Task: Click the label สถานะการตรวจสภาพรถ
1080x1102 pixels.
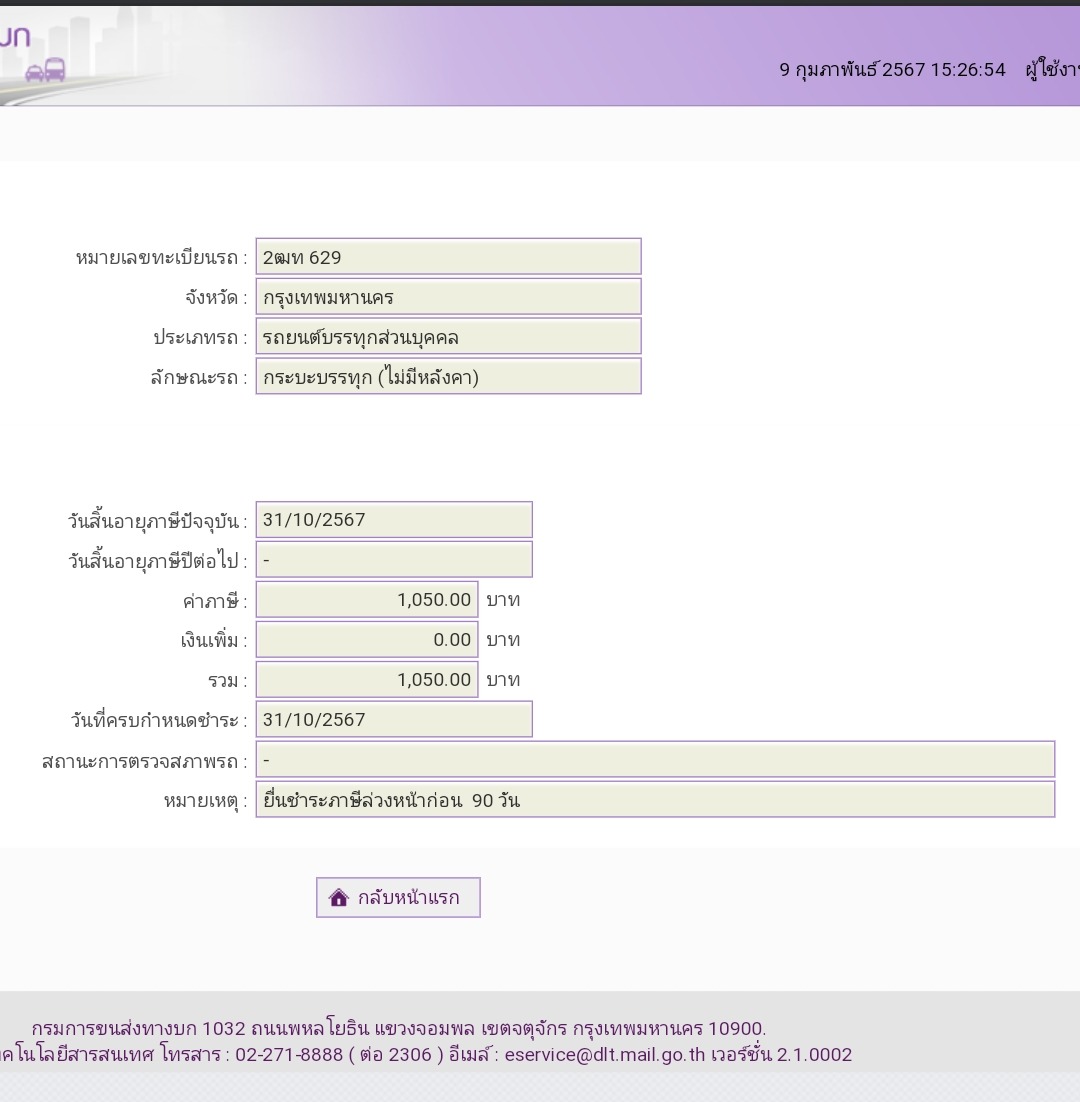Action: pos(145,761)
